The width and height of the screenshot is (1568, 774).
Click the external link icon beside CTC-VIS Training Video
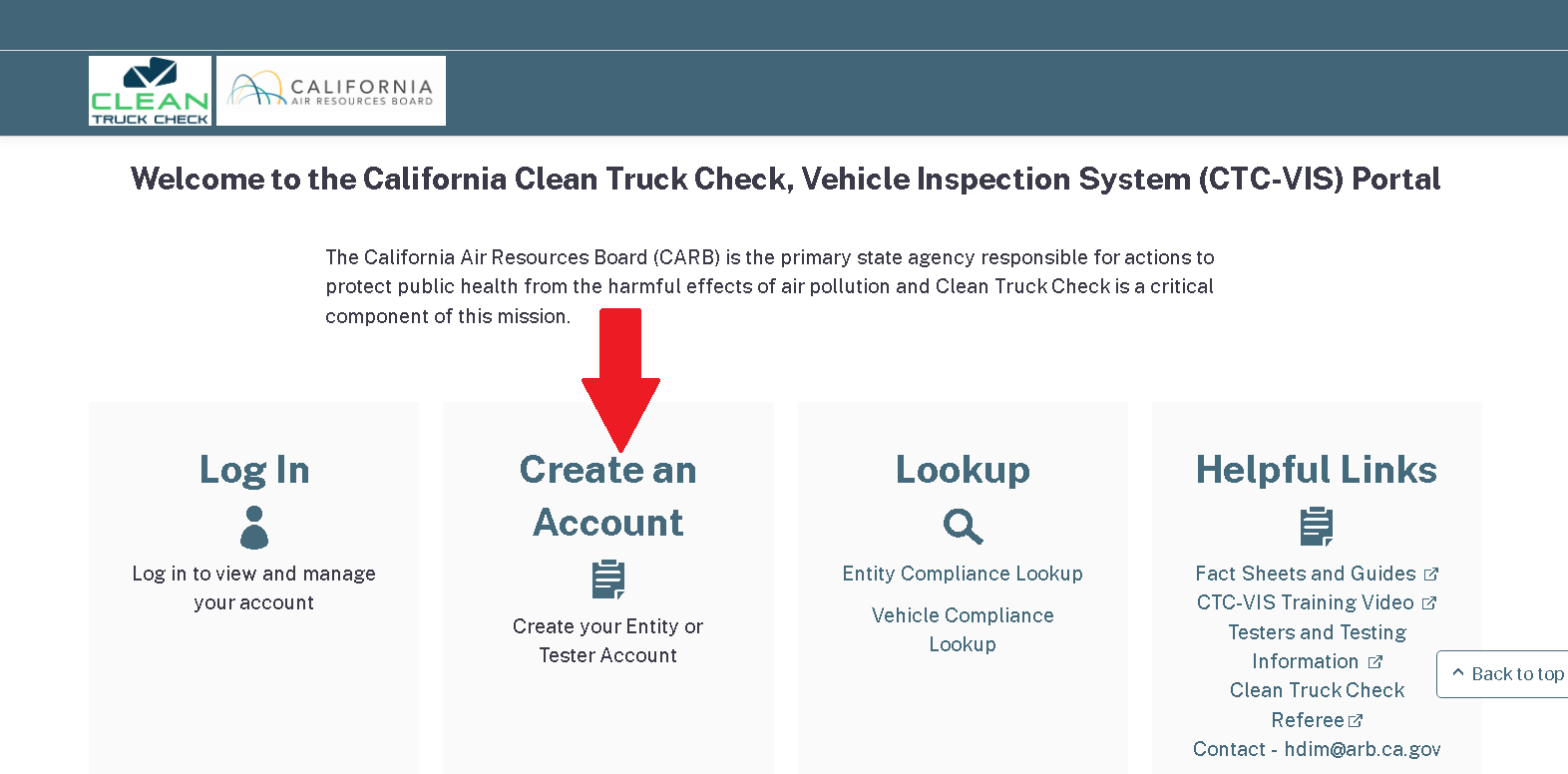[x=1429, y=603]
